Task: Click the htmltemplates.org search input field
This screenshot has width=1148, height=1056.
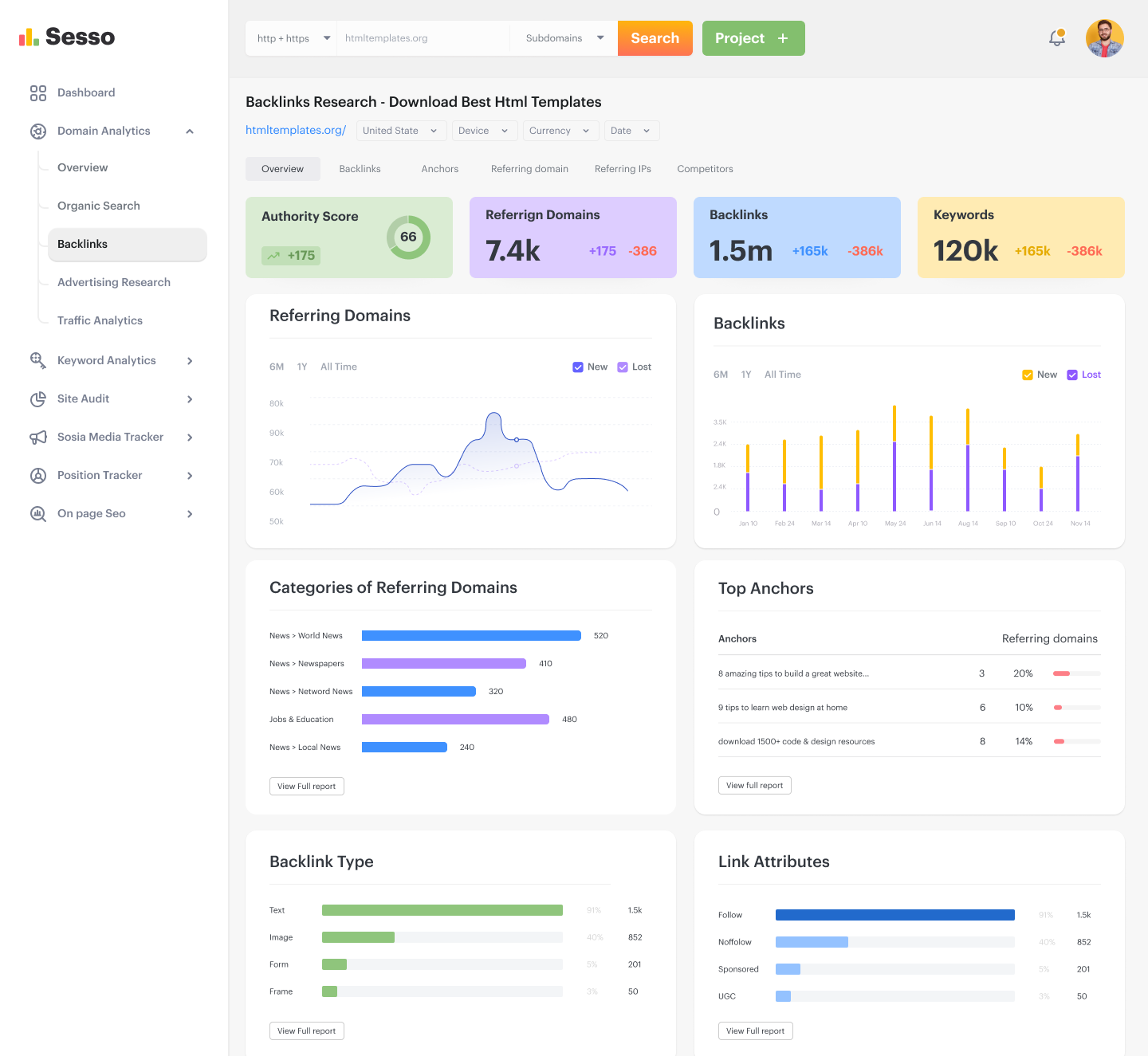Action: (423, 38)
